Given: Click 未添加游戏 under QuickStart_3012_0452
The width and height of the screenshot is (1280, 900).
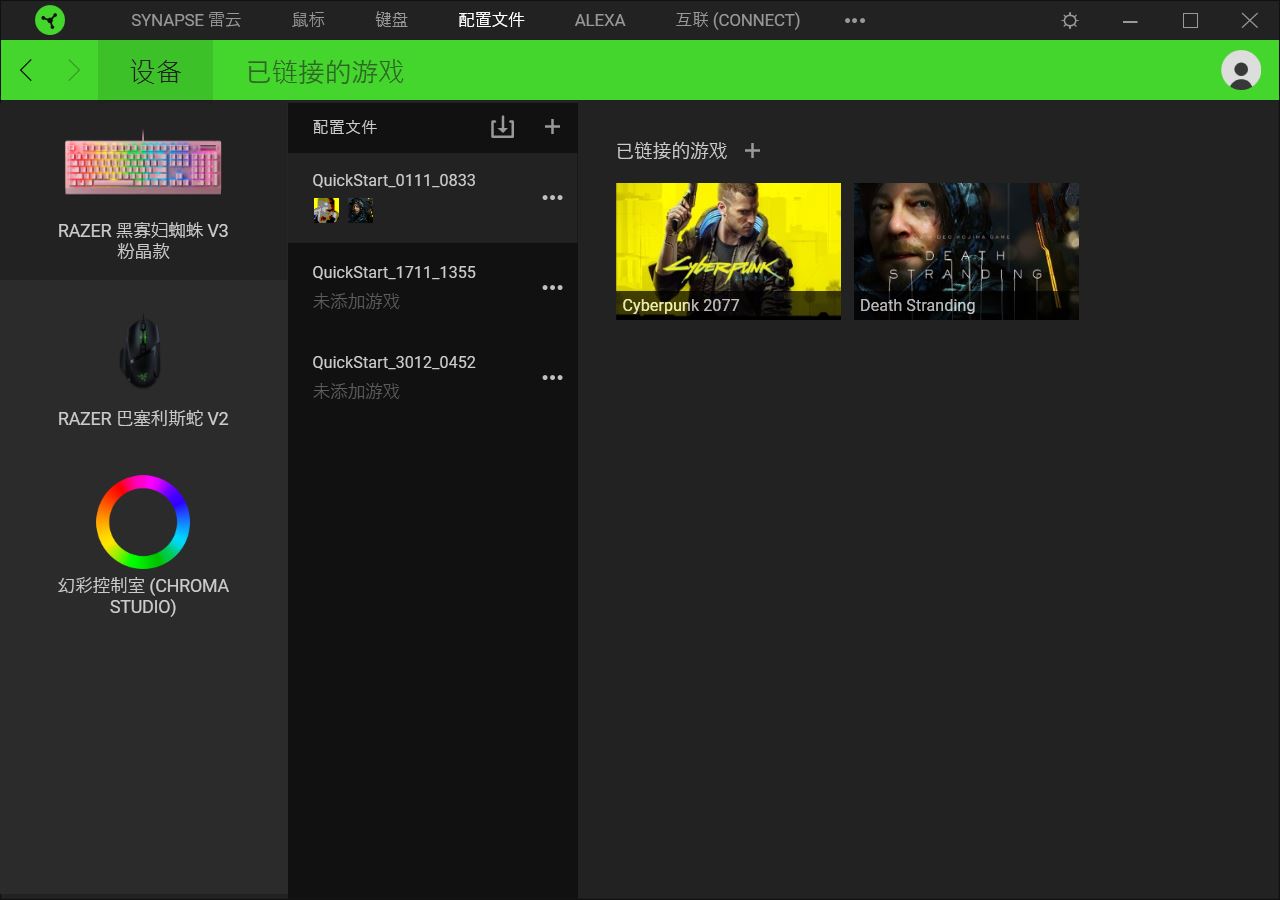Looking at the screenshot, I should (x=356, y=392).
